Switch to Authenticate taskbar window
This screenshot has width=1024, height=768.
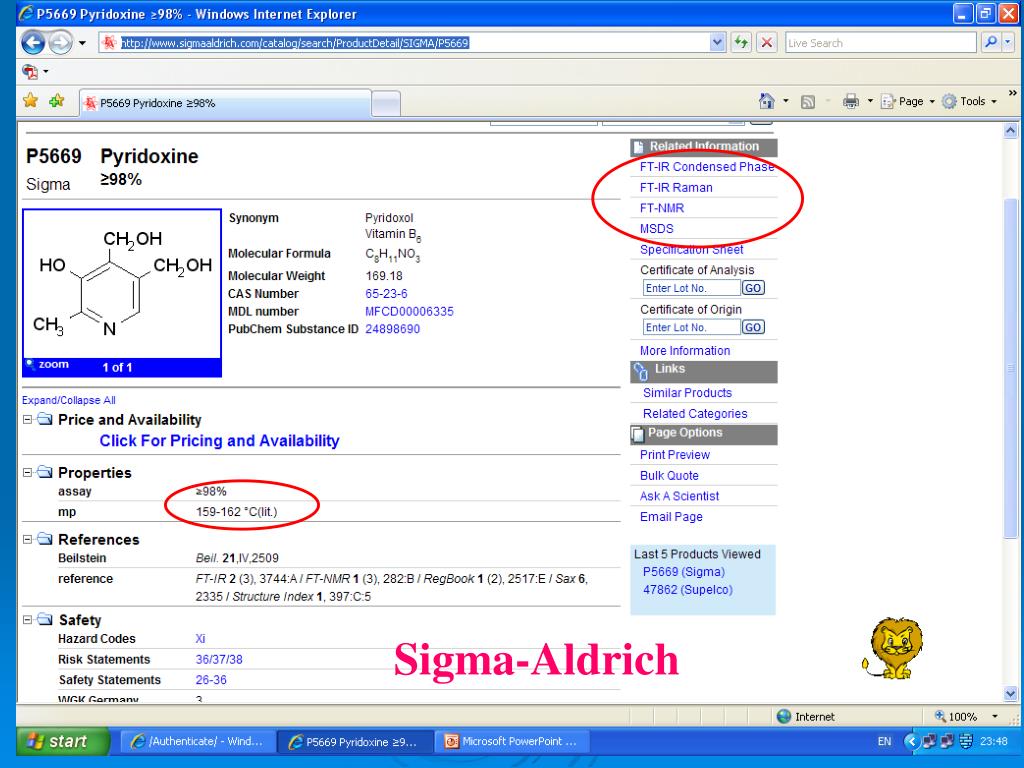197,741
